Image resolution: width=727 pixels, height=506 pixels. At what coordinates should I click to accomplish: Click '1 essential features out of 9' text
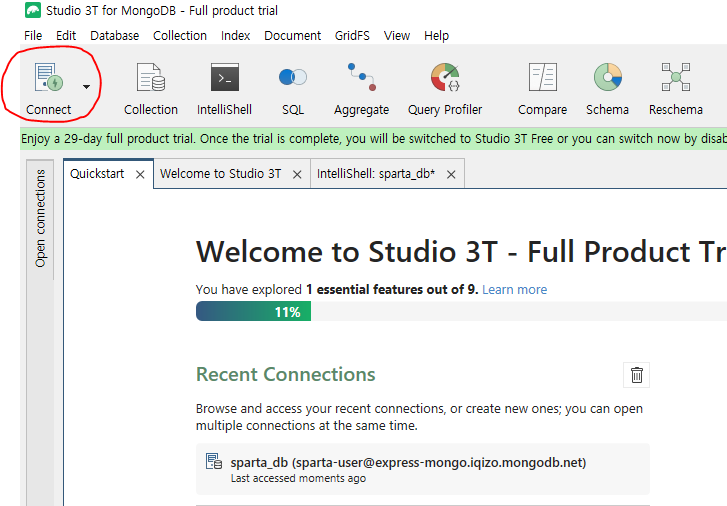click(392, 290)
